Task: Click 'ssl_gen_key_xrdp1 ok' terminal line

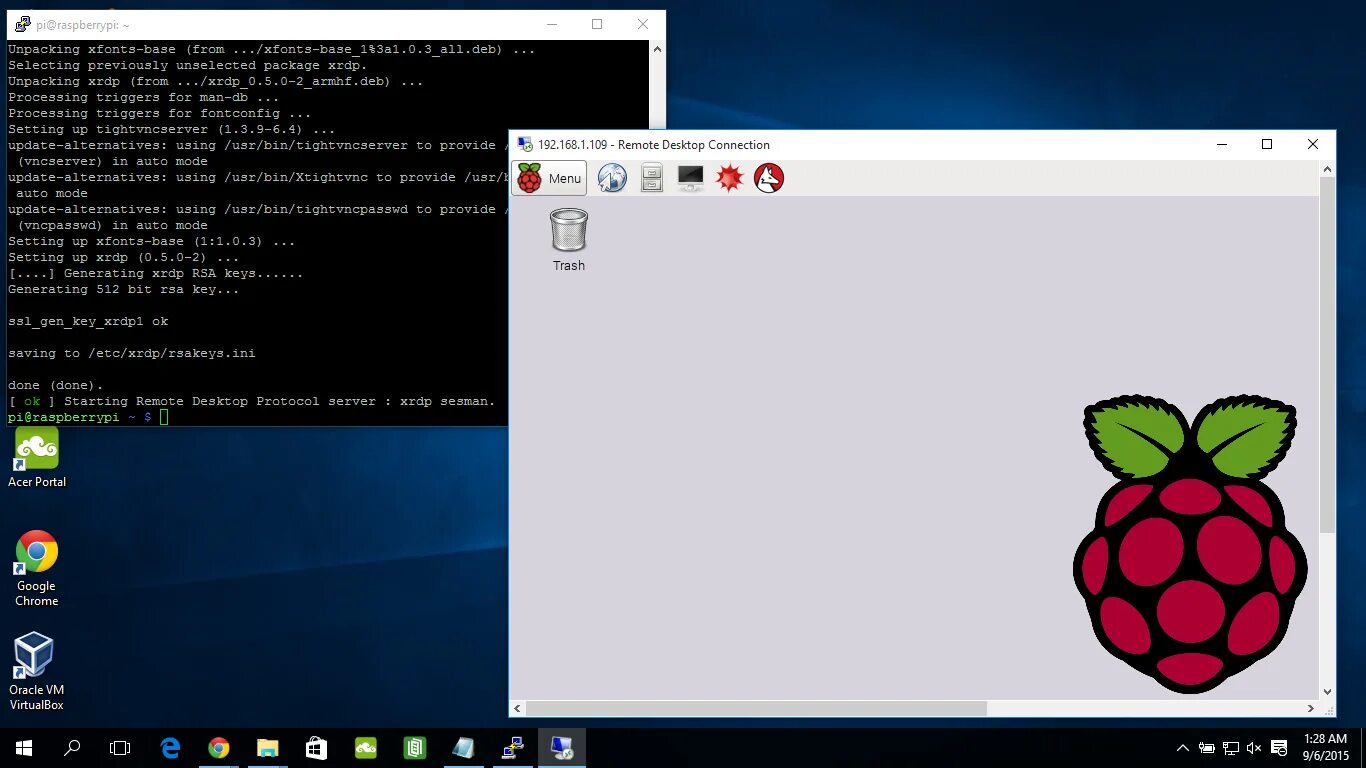Action: coord(88,321)
